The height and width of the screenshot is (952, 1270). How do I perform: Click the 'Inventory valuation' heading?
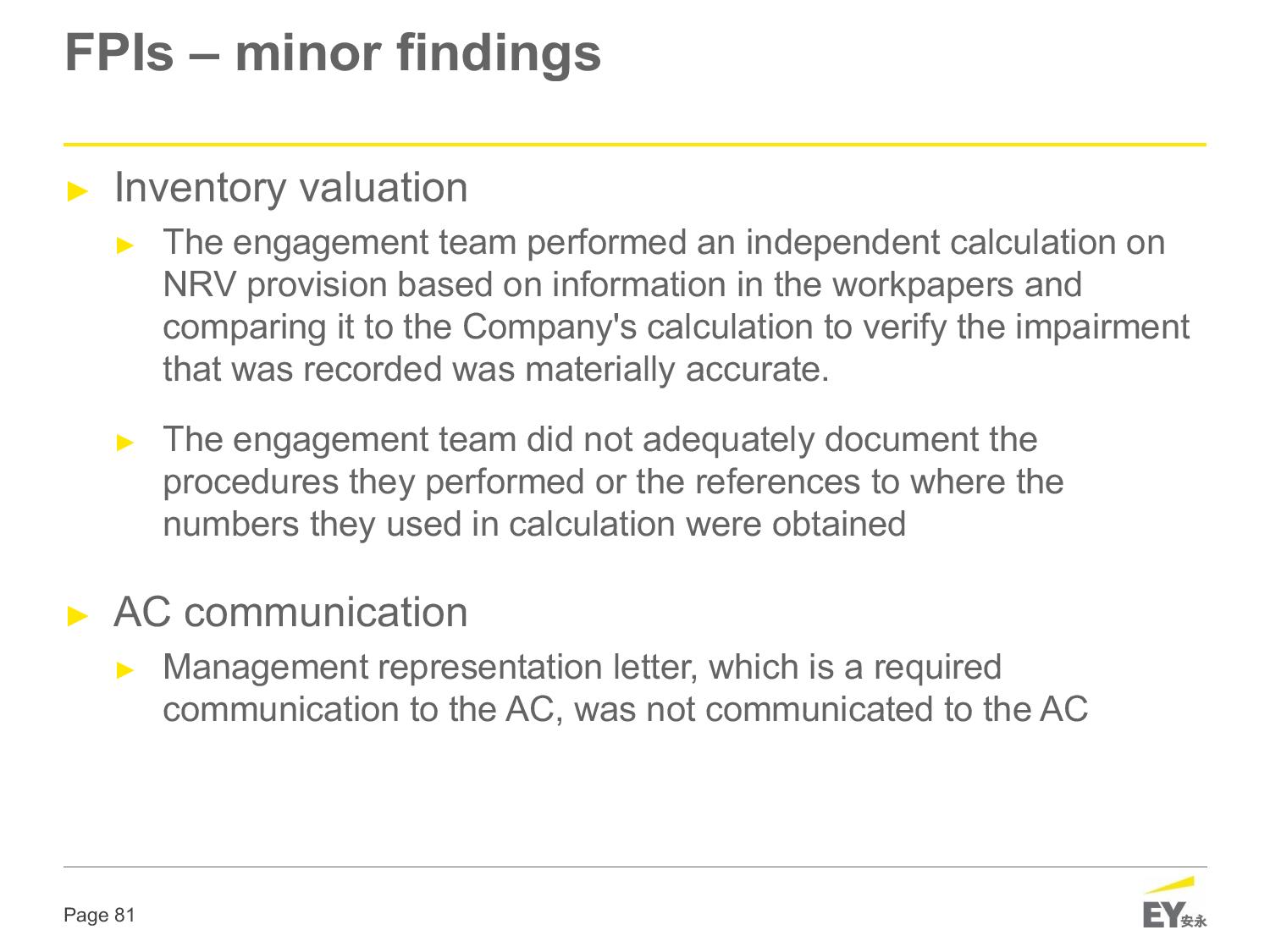[290, 188]
